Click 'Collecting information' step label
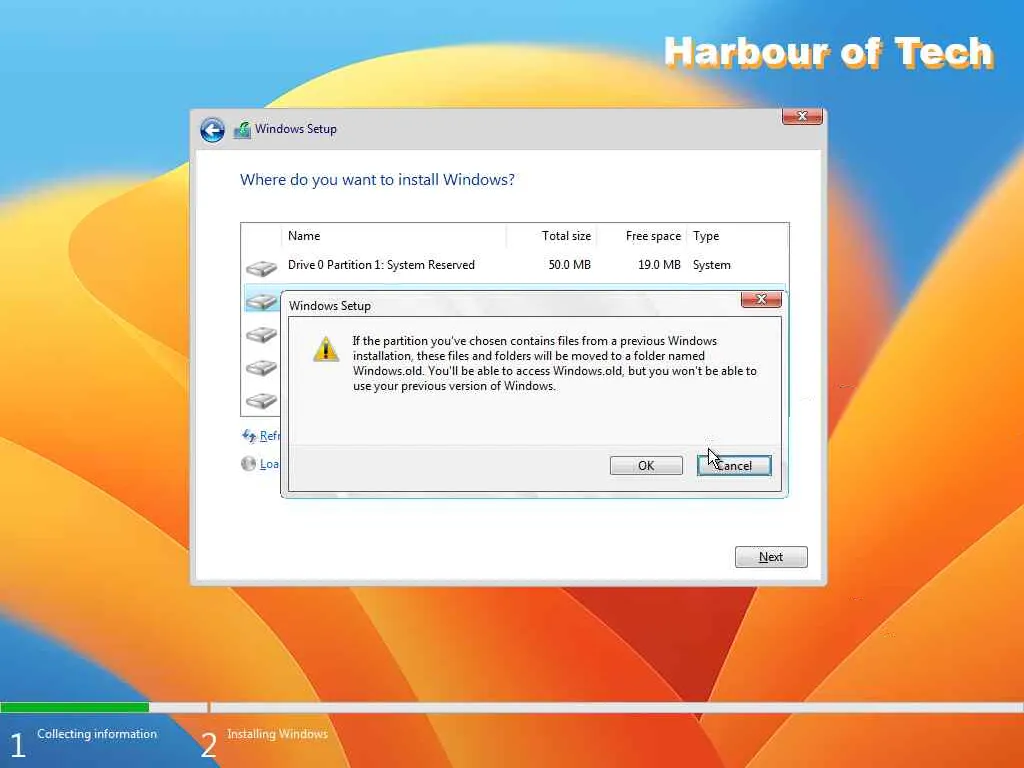Viewport: 1024px width, 768px height. 97,734
